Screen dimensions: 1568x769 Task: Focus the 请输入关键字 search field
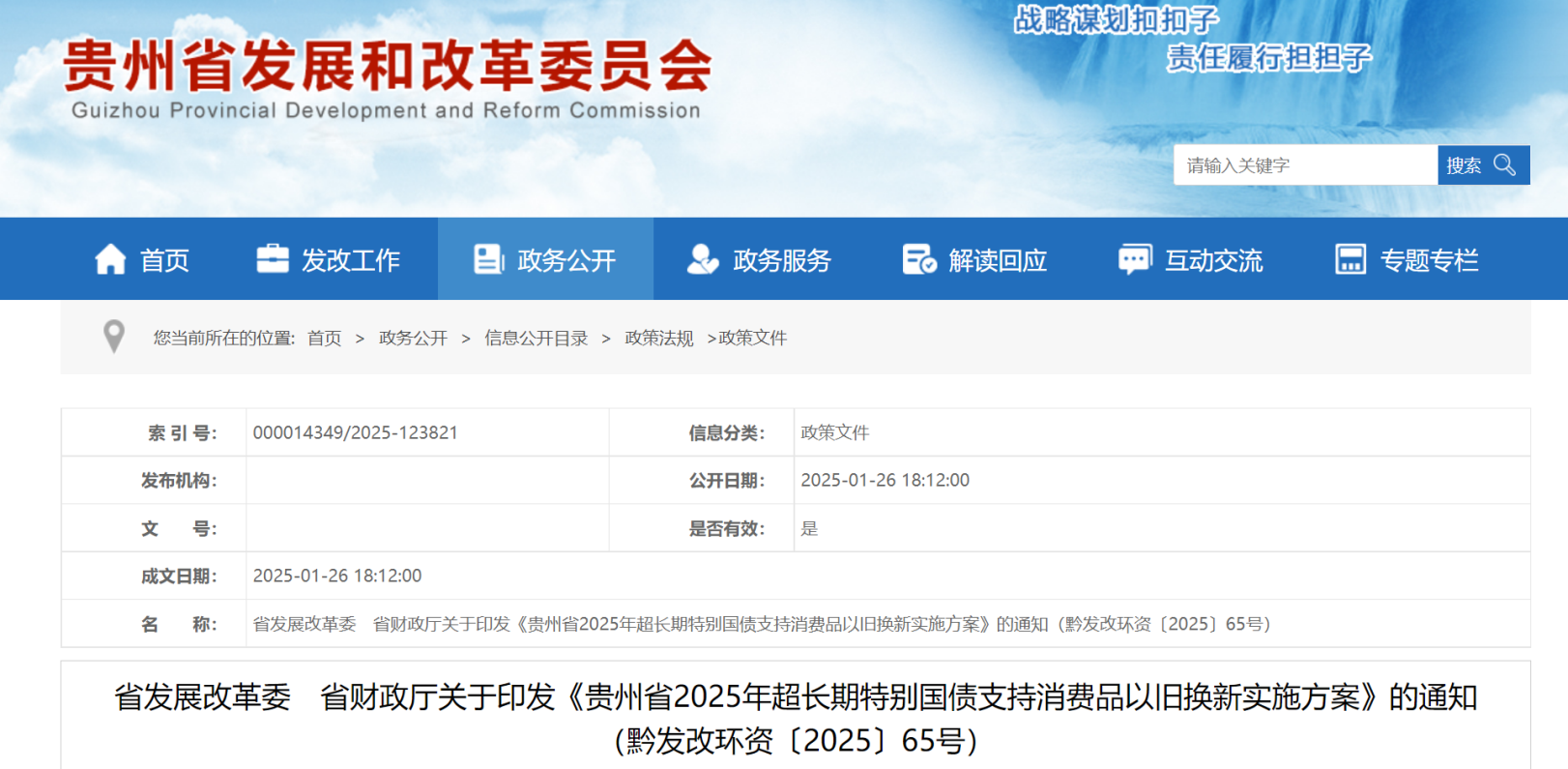pyautogui.click(x=1304, y=165)
